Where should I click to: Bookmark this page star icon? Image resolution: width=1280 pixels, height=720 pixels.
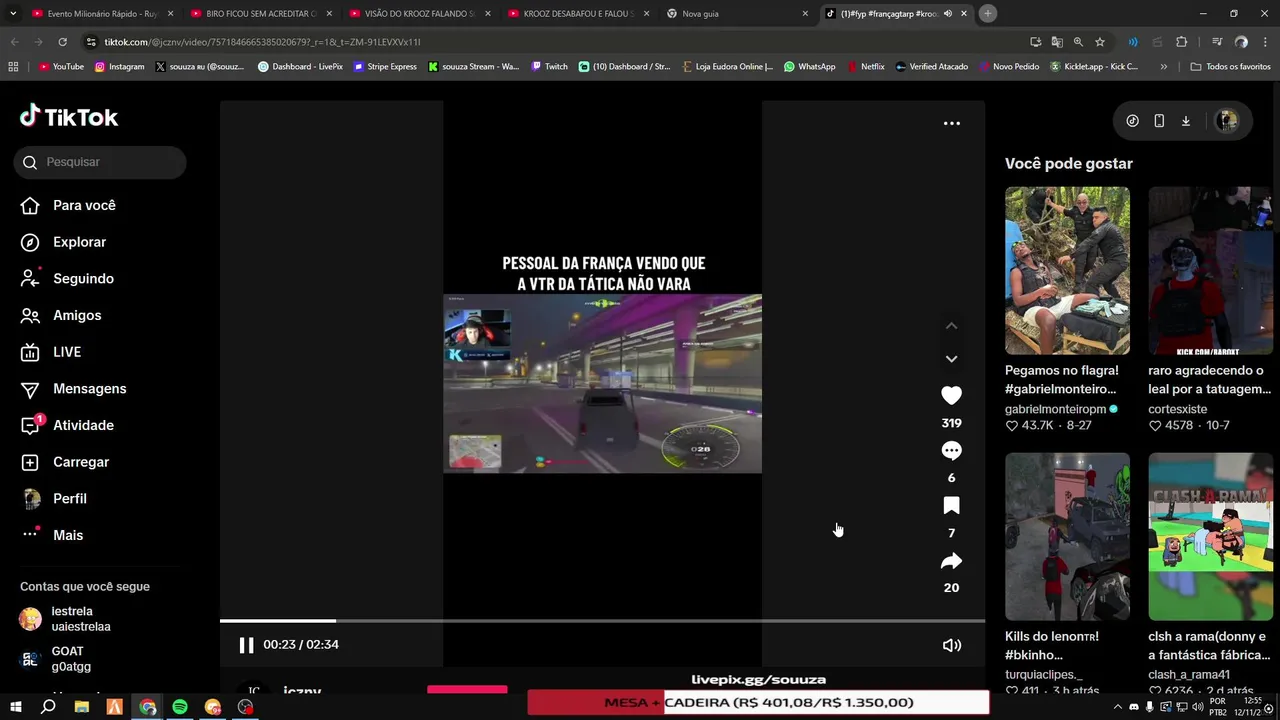point(1100,42)
